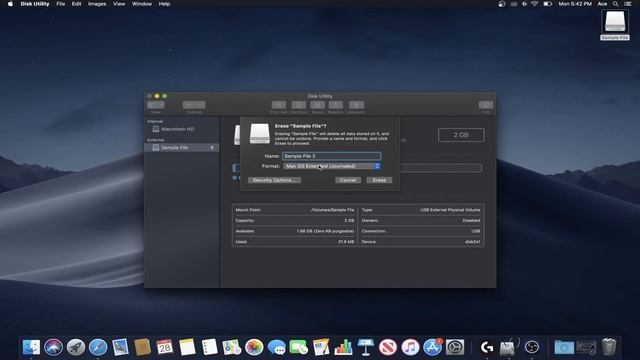Open Pages from the dock

(x=321, y=347)
